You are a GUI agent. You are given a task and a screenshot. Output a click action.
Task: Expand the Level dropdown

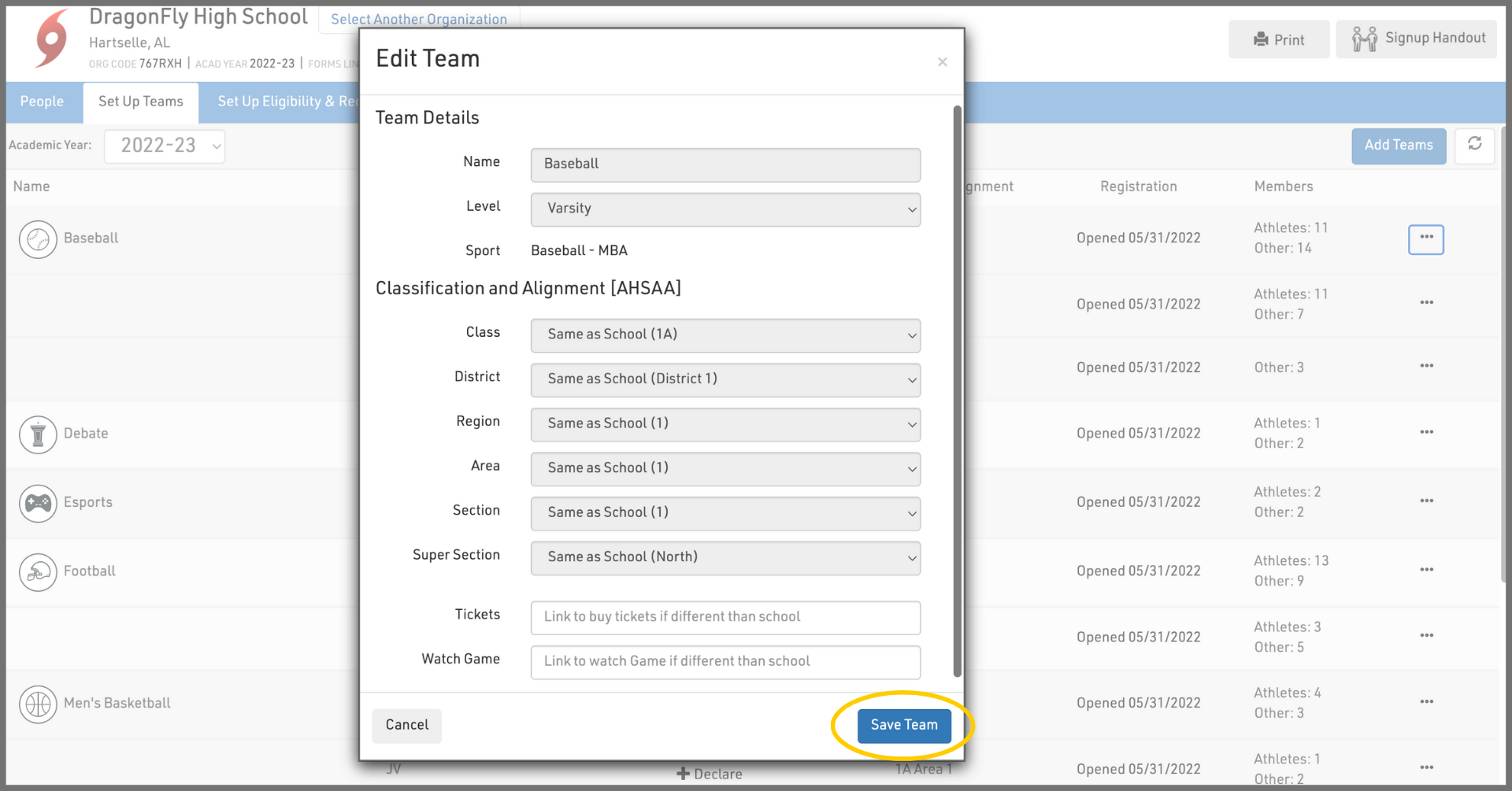coord(724,209)
